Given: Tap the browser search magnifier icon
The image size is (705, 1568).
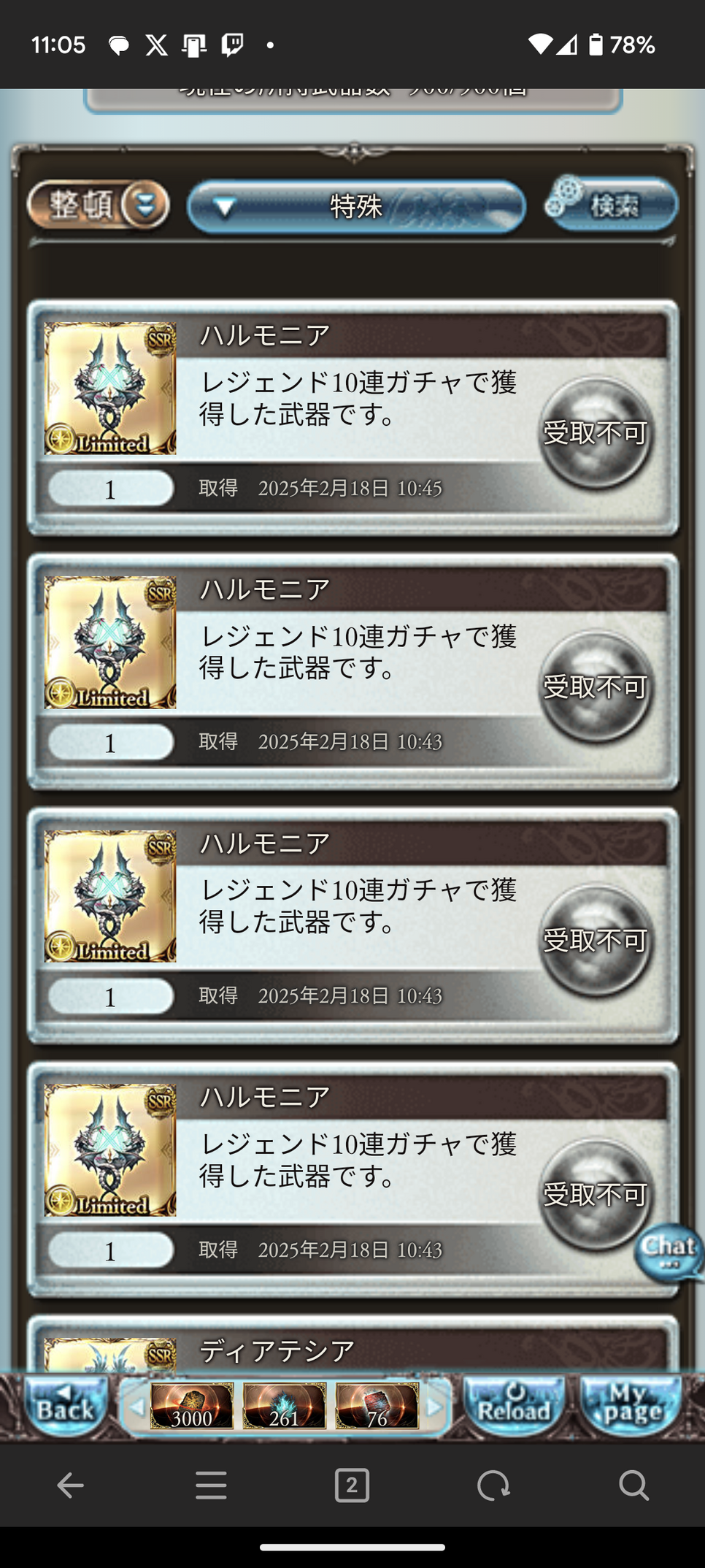Looking at the screenshot, I should (633, 1485).
